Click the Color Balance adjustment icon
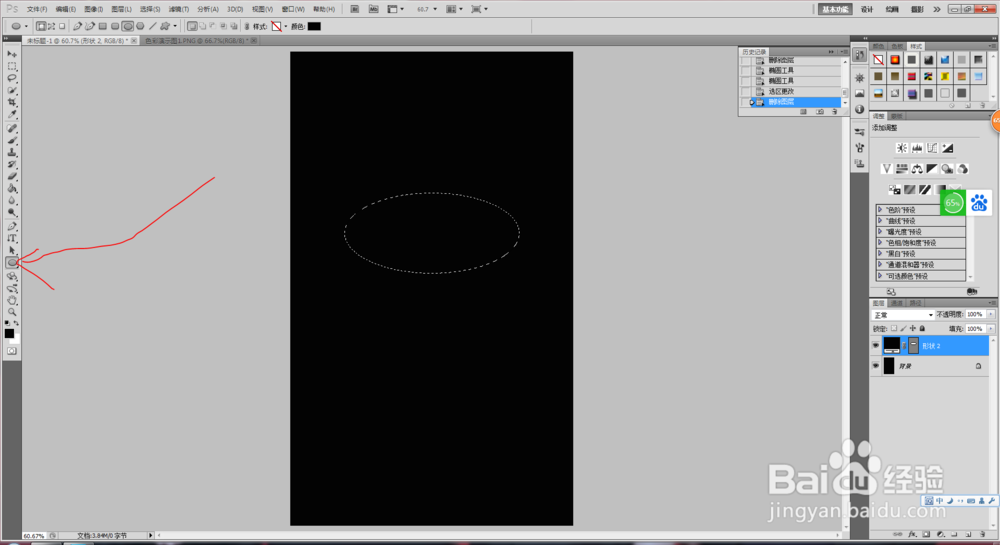 click(916, 169)
